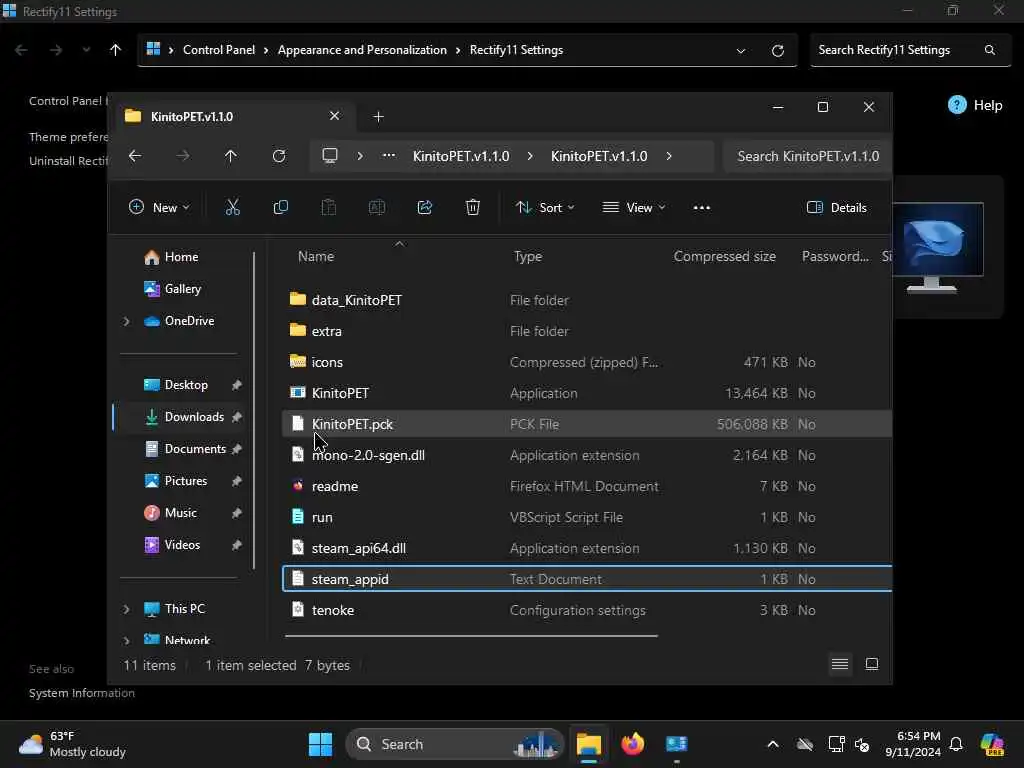Viewport: 1024px width, 768px height.
Task: Click the Delete trash icon
Action: click(x=473, y=208)
